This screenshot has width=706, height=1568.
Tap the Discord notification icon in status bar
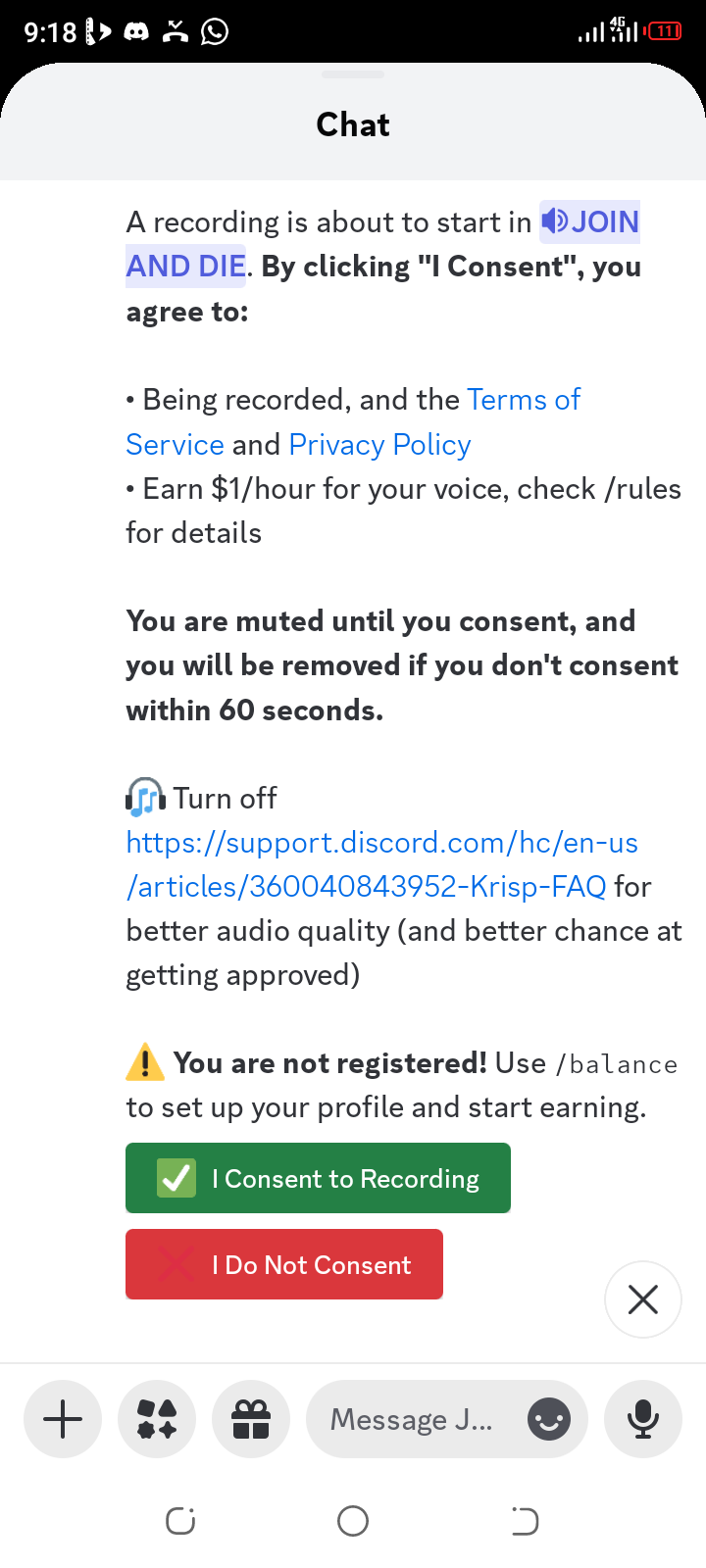tap(136, 31)
